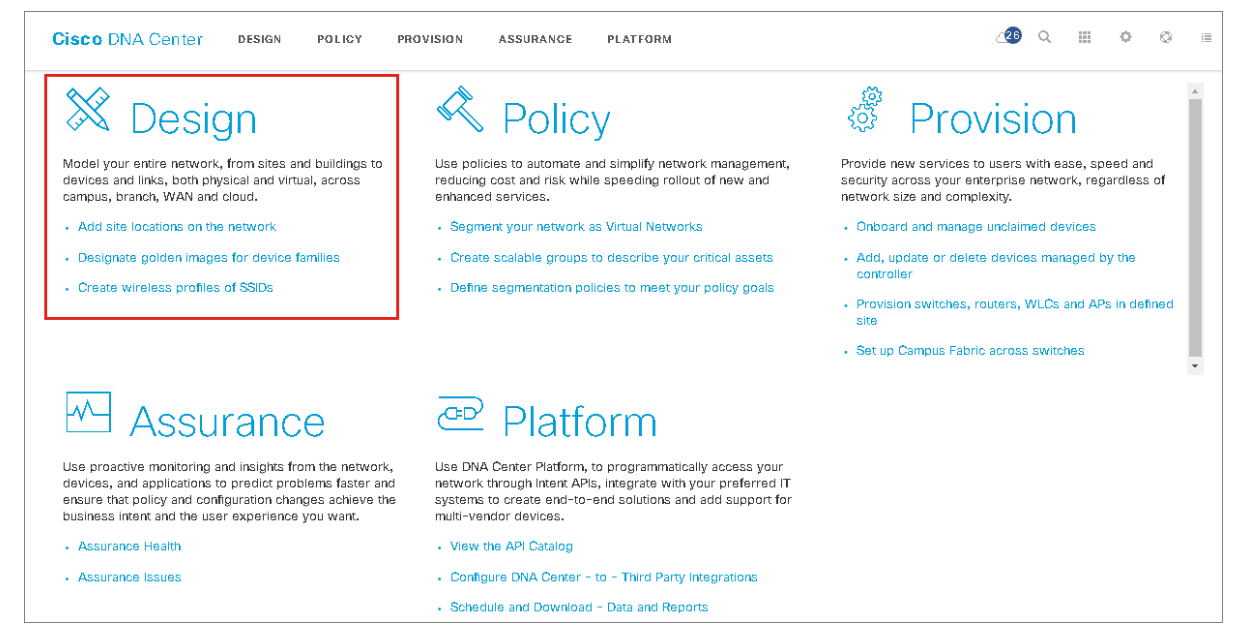The width and height of the screenshot is (1242, 628).
Task: Select ASSURANCE in the top navigation bar
Action: [535, 39]
